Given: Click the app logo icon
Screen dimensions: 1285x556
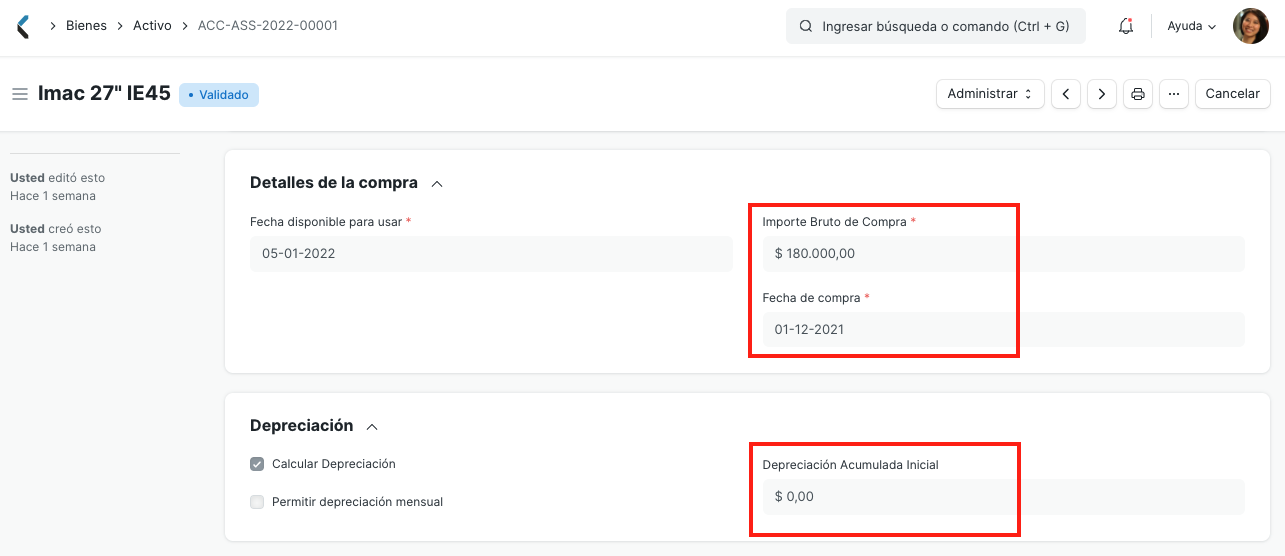Looking at the screenshot, I should tap(23, 26).
